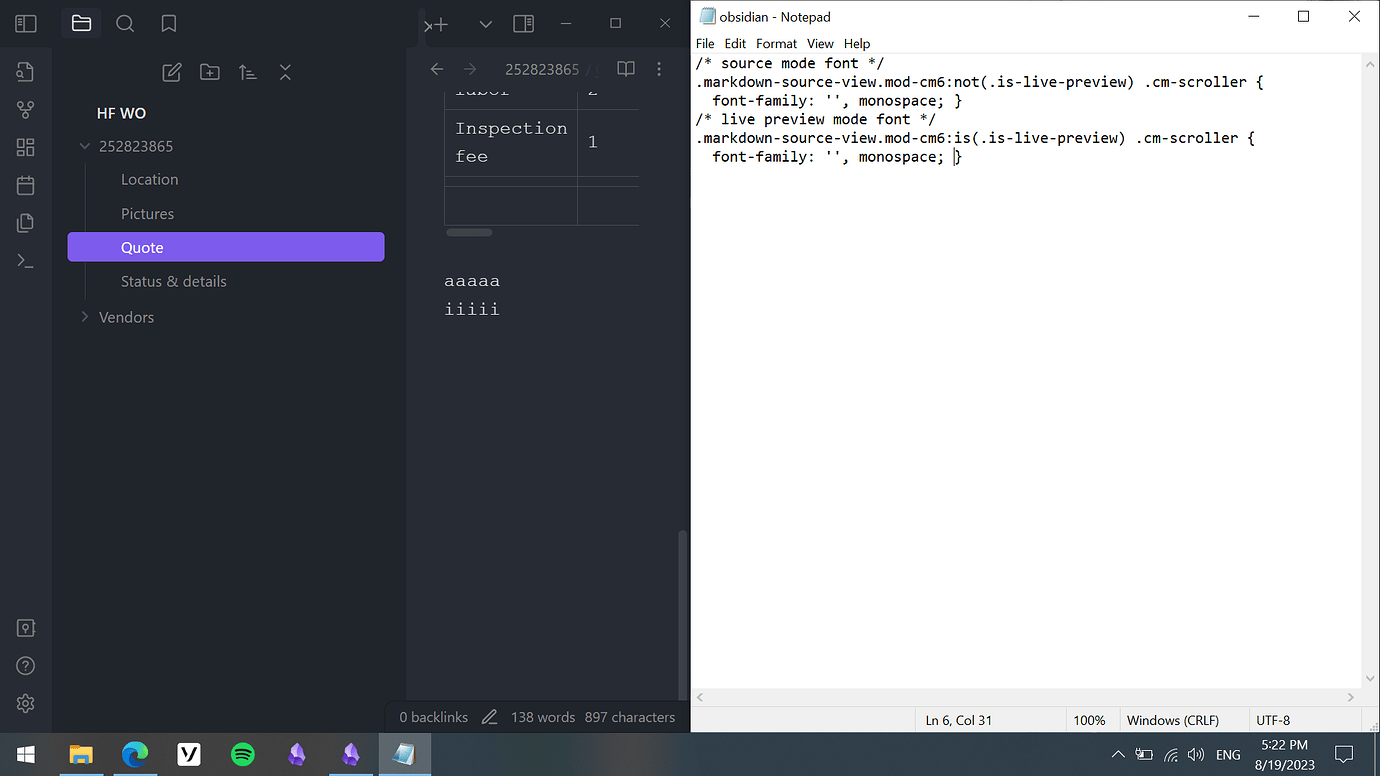
Task: Click the Inspection fee table cell
Action: pyautogui.click(x=511, y=142)
